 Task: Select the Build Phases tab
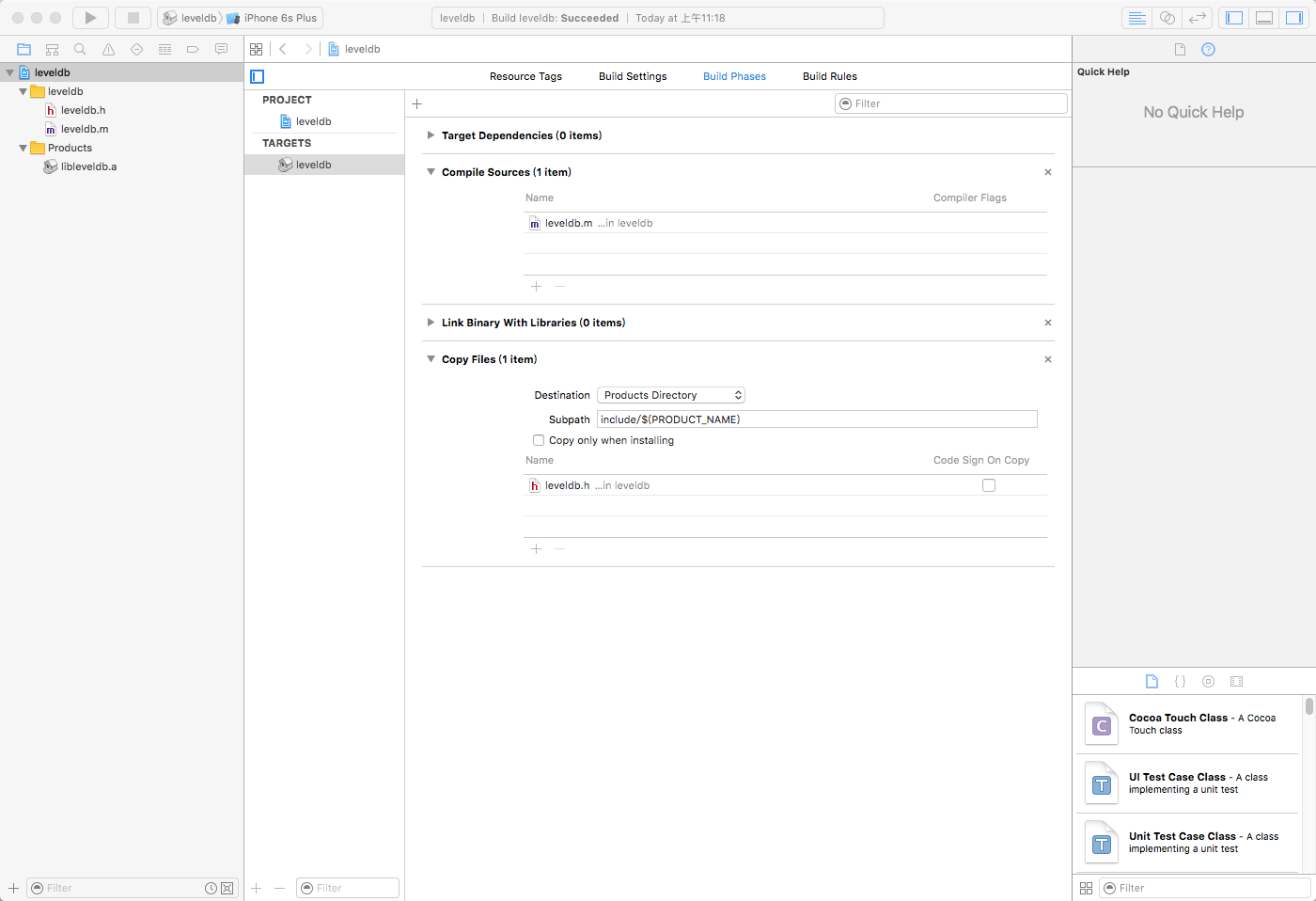tap(734, 76)
